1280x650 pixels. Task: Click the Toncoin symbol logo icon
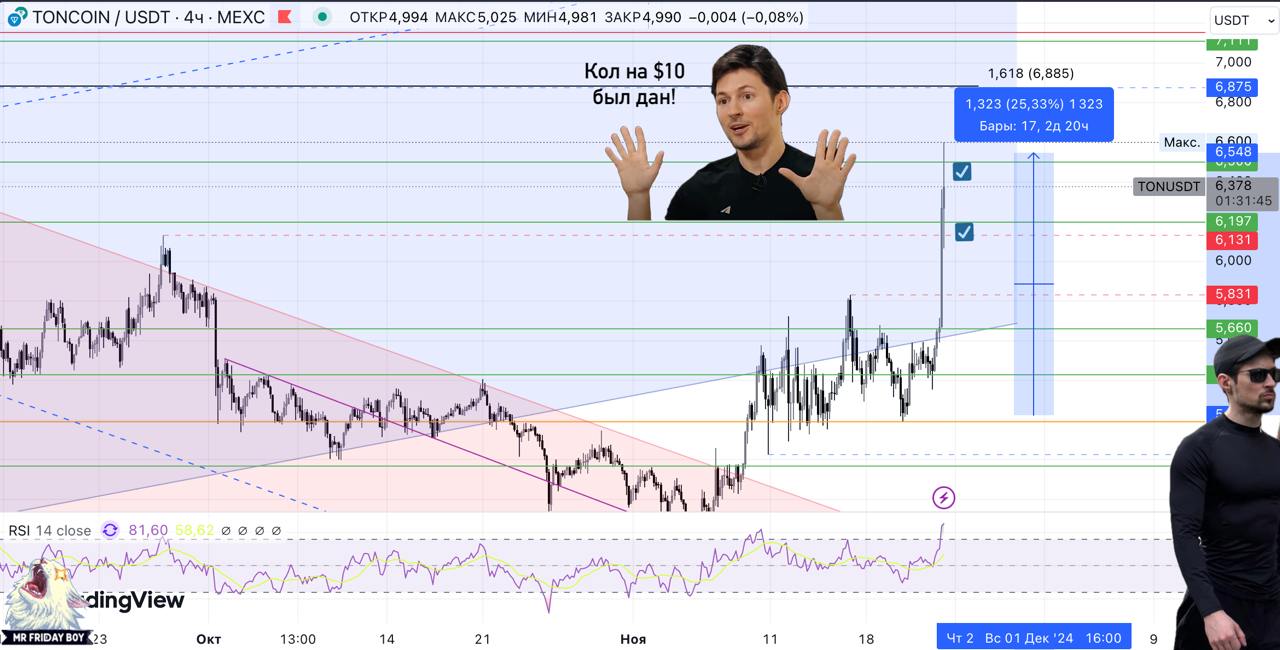(17, 17)
